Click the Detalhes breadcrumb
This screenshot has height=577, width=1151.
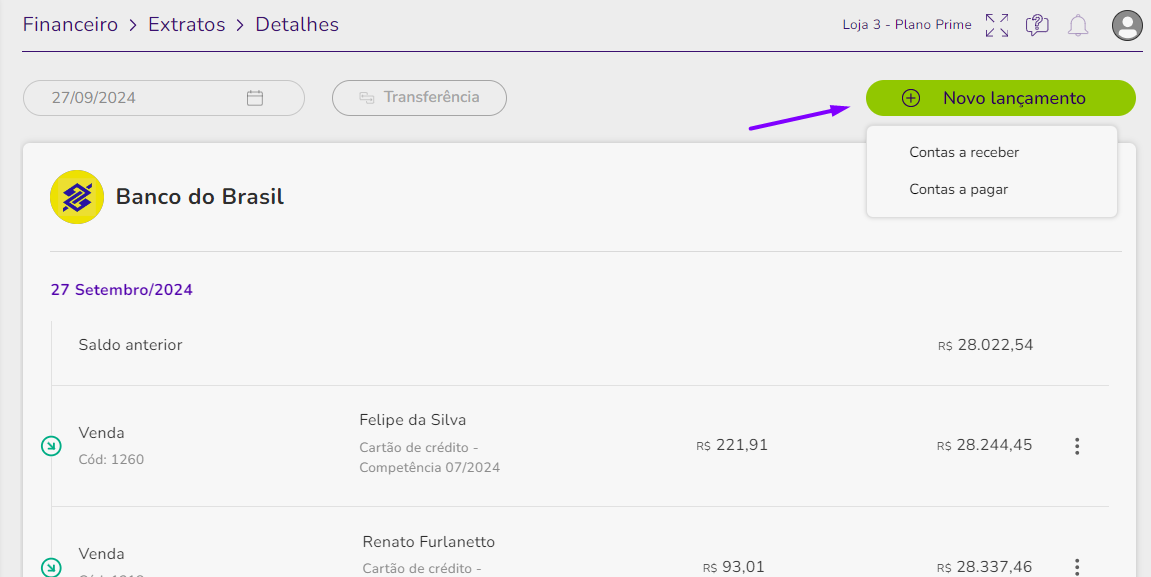297,24
